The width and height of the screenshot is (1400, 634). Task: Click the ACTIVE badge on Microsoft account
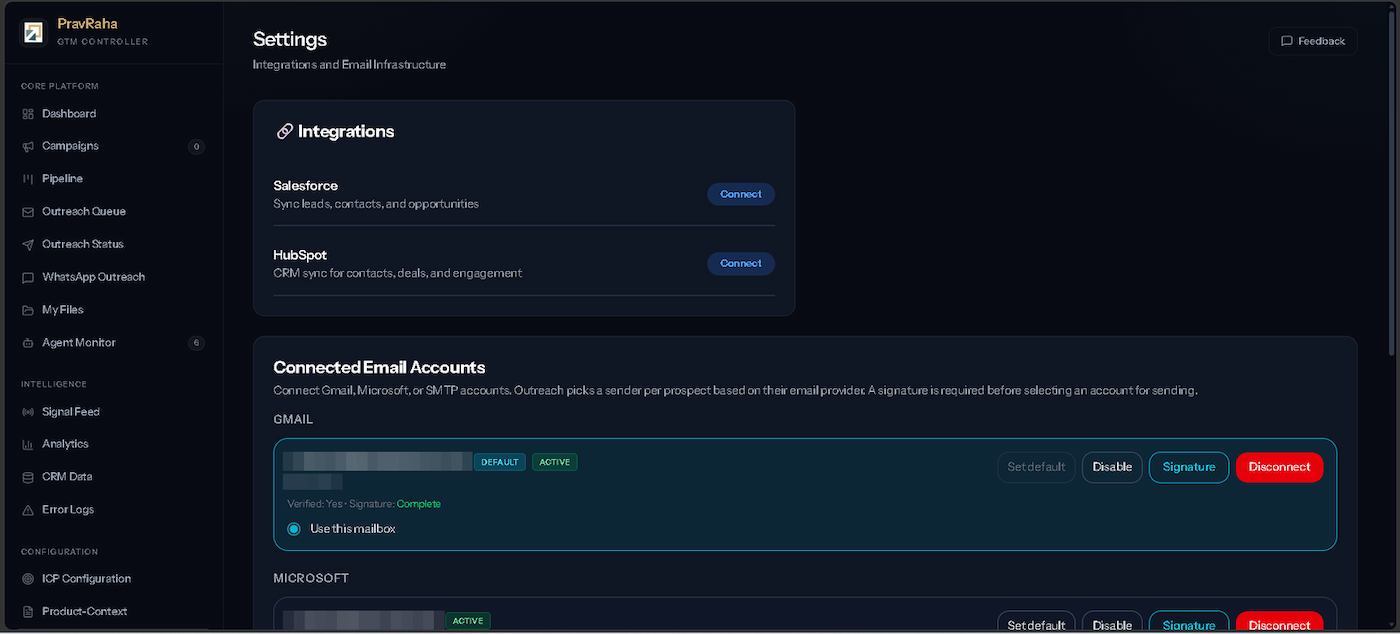[x=468, y=621]
